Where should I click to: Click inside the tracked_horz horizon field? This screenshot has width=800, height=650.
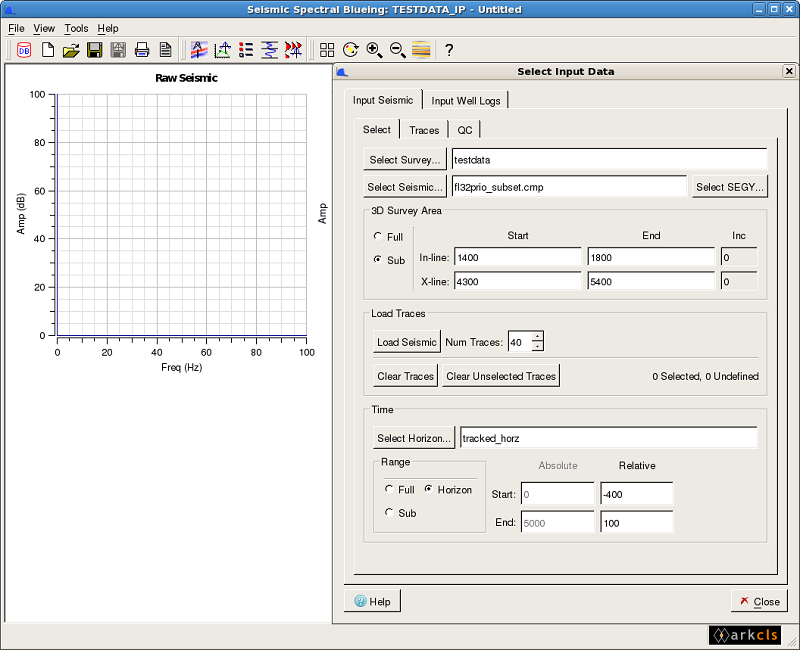click(x=600, y=437)
